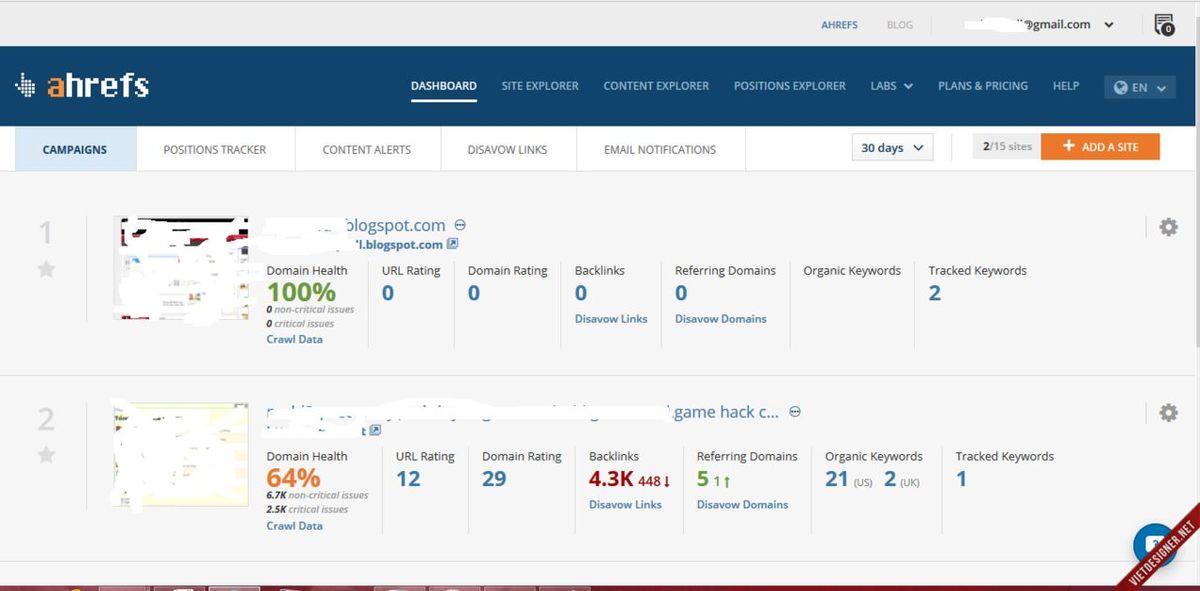Open settings gear for blogspot.com campaign
The image size is (1200, 591).
pyautogui.click(x=1168, y=227)
